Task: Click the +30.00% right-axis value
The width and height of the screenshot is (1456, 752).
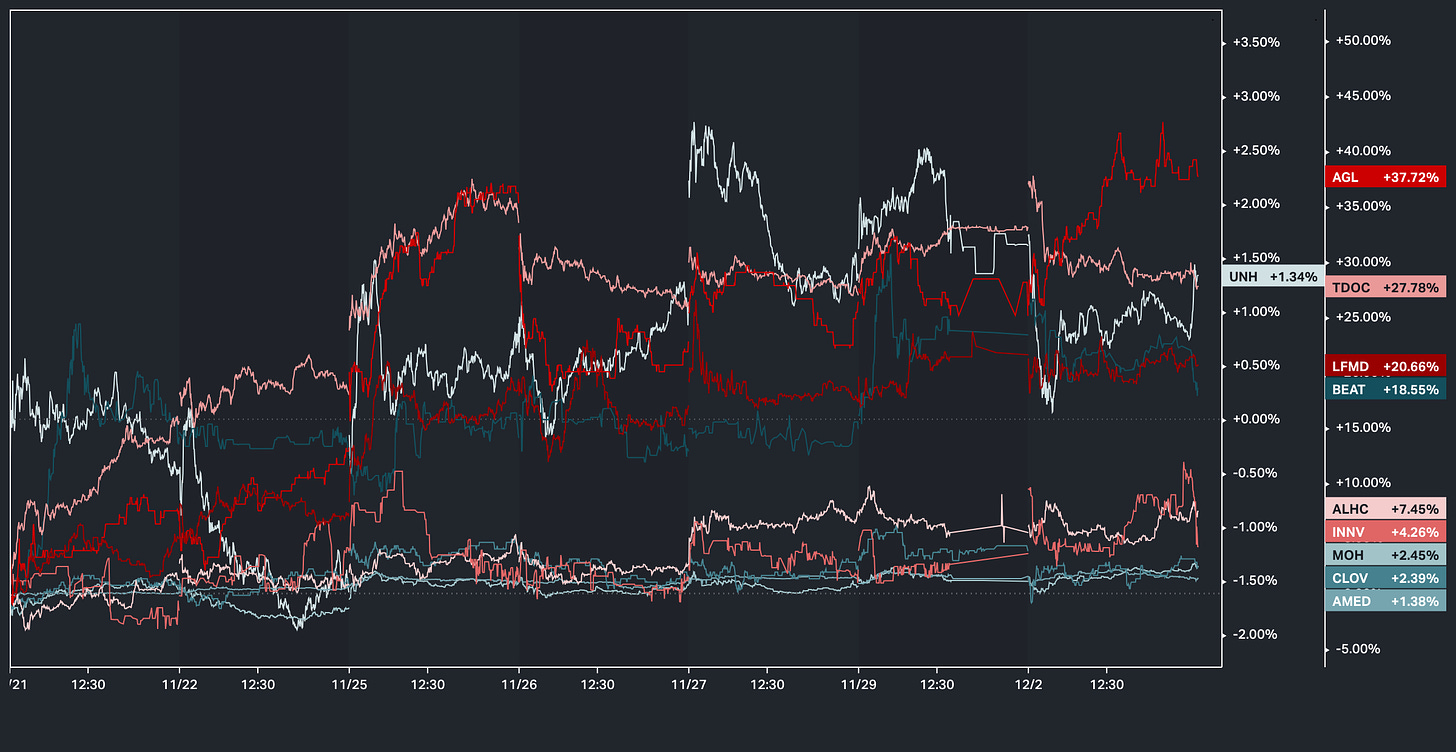Action: pos(1363,262)
